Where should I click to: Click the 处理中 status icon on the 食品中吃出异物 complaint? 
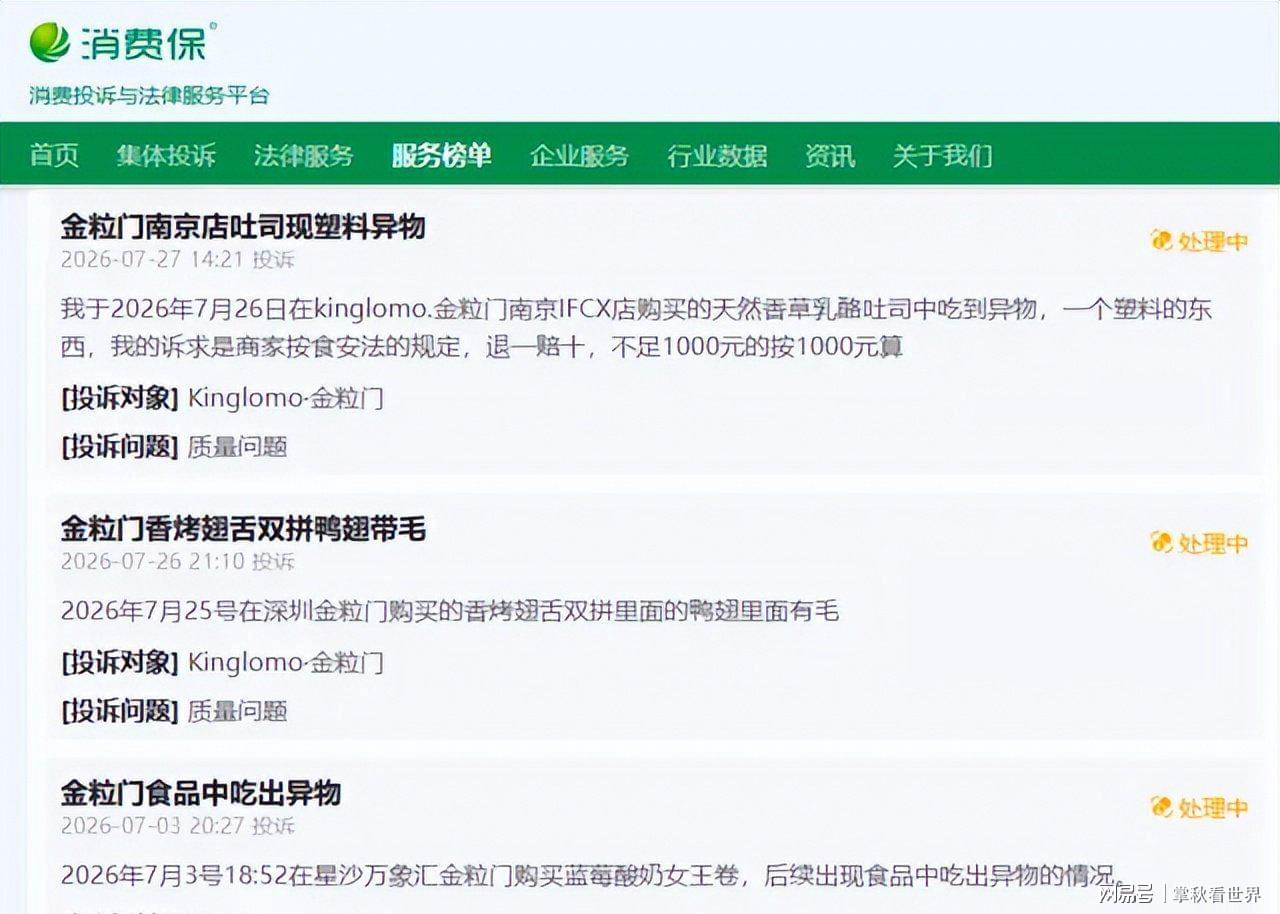point(1160,807)
